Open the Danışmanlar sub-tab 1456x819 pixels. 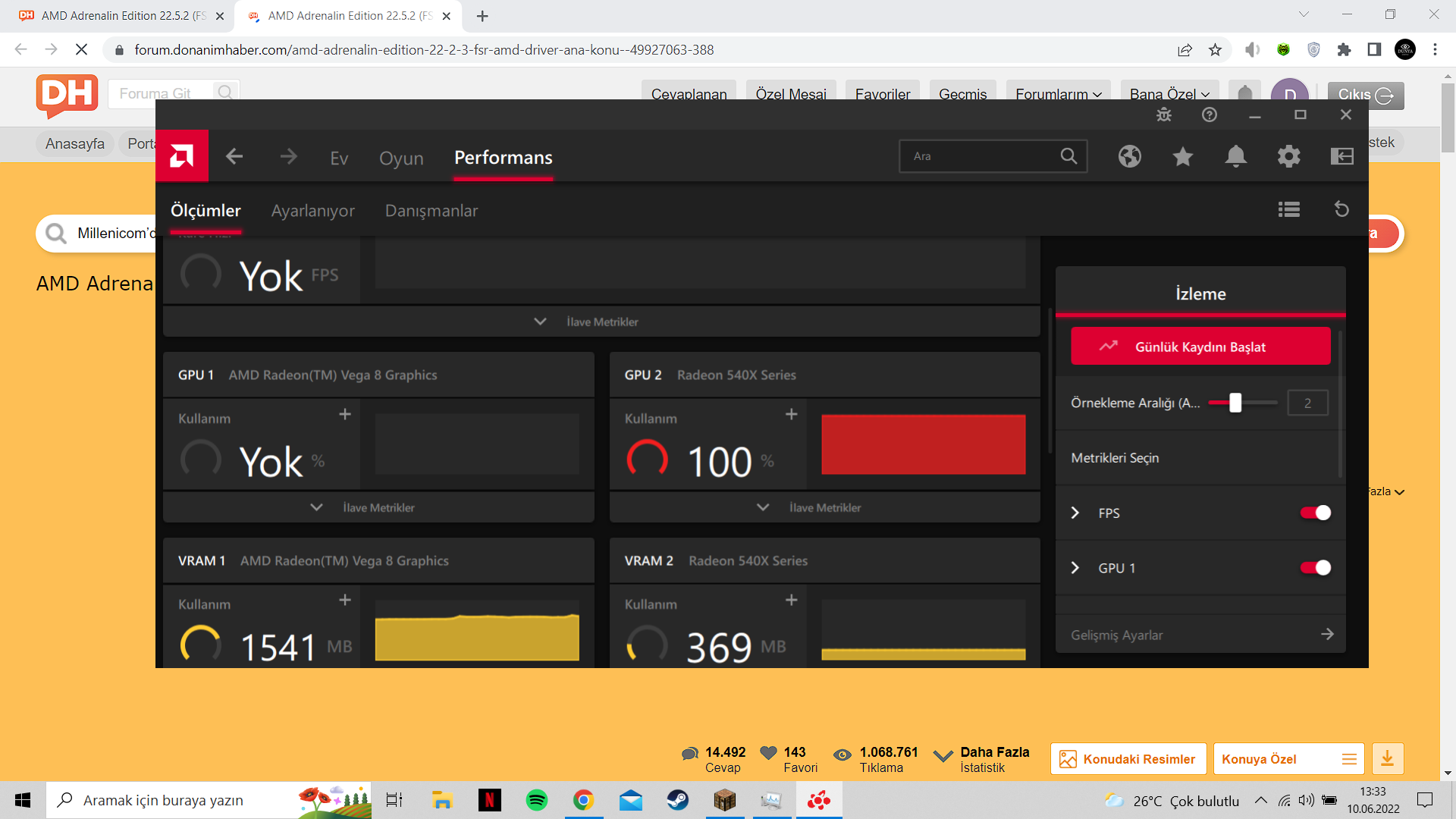coord(431,211)
